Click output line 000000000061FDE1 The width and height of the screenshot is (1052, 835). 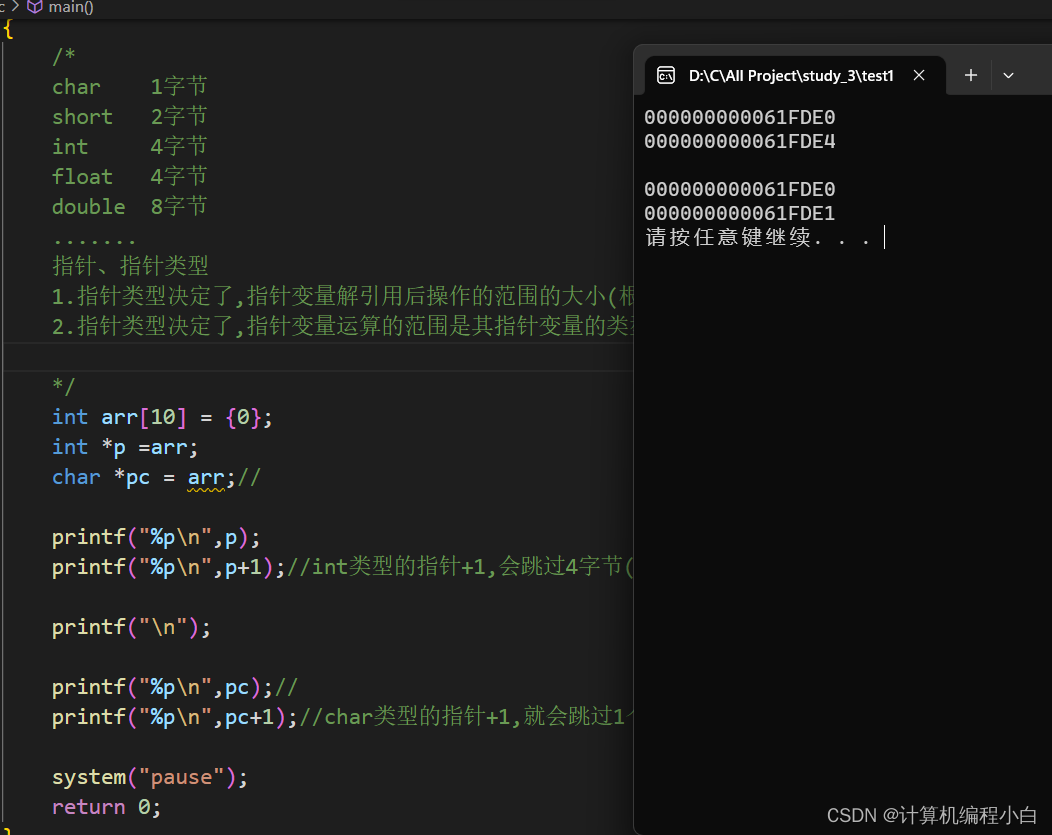pos(739,213)
